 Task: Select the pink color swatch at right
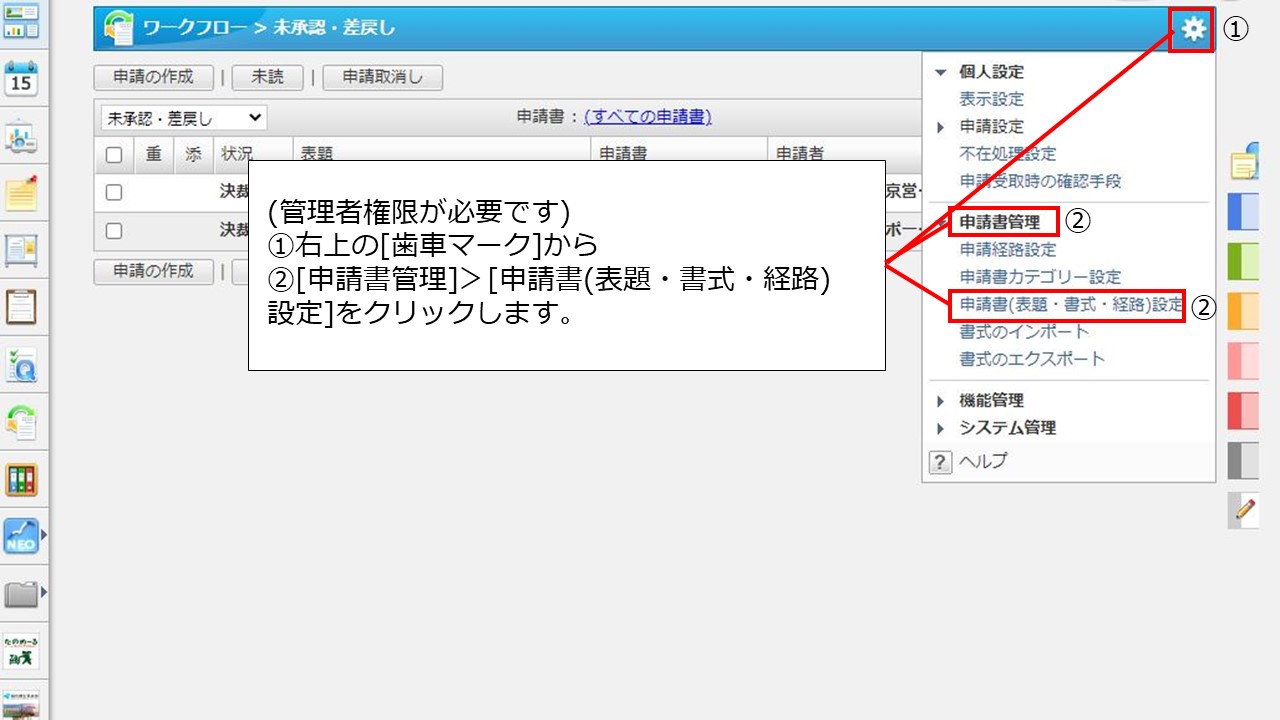pyautogui.click(x=1243, y=361)
